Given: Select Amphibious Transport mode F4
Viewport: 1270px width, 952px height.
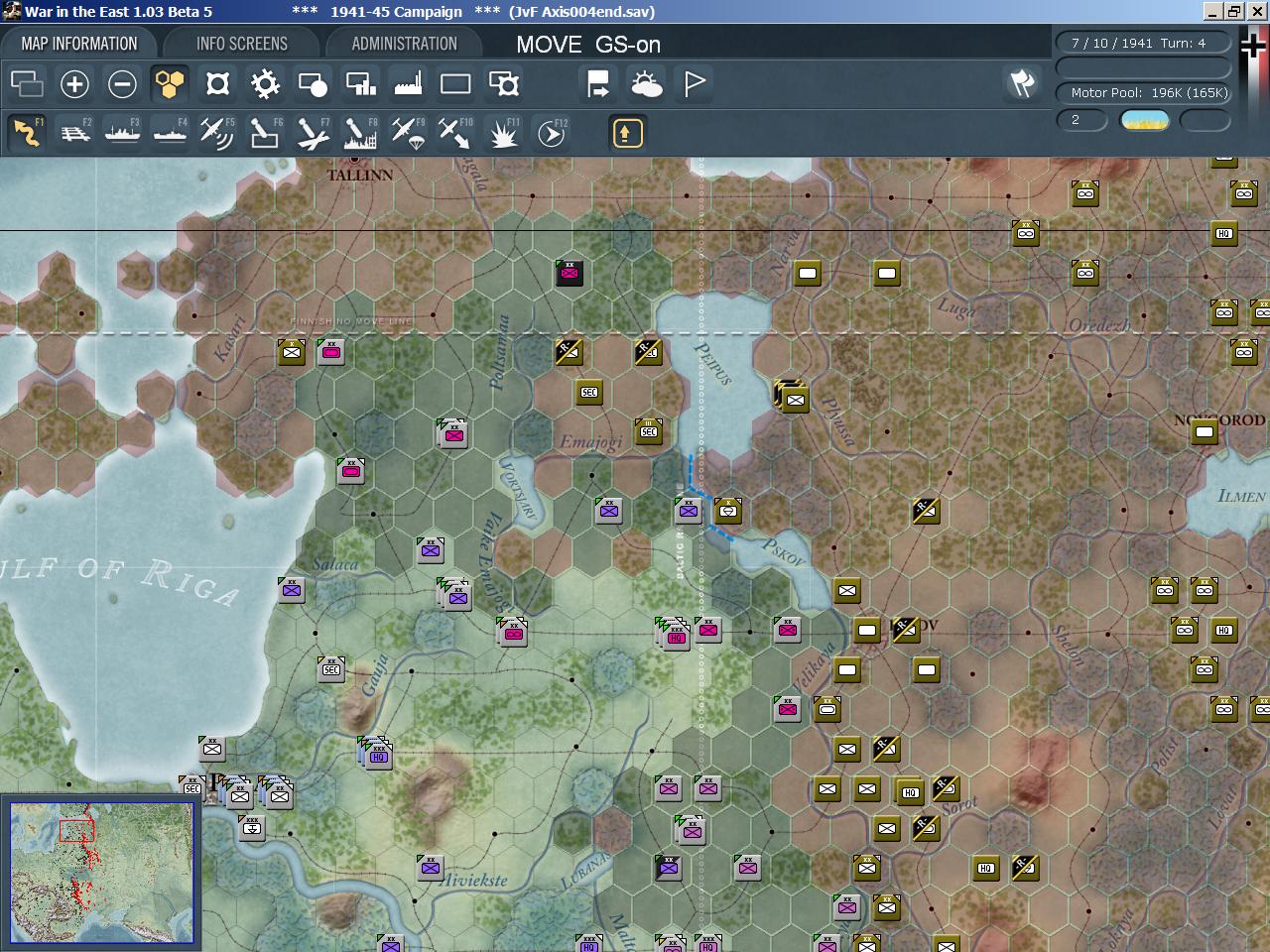Looking at the screenshot, I should click(170, 132).
